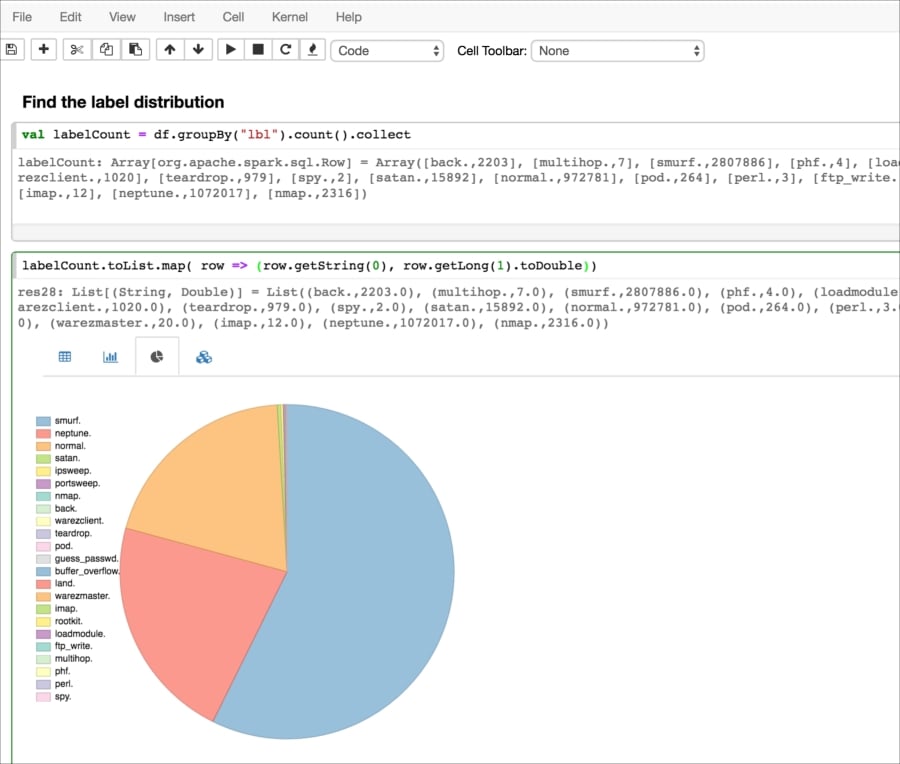Open the Insert menu
The image size is (900, 764).
tap(178, 16)
